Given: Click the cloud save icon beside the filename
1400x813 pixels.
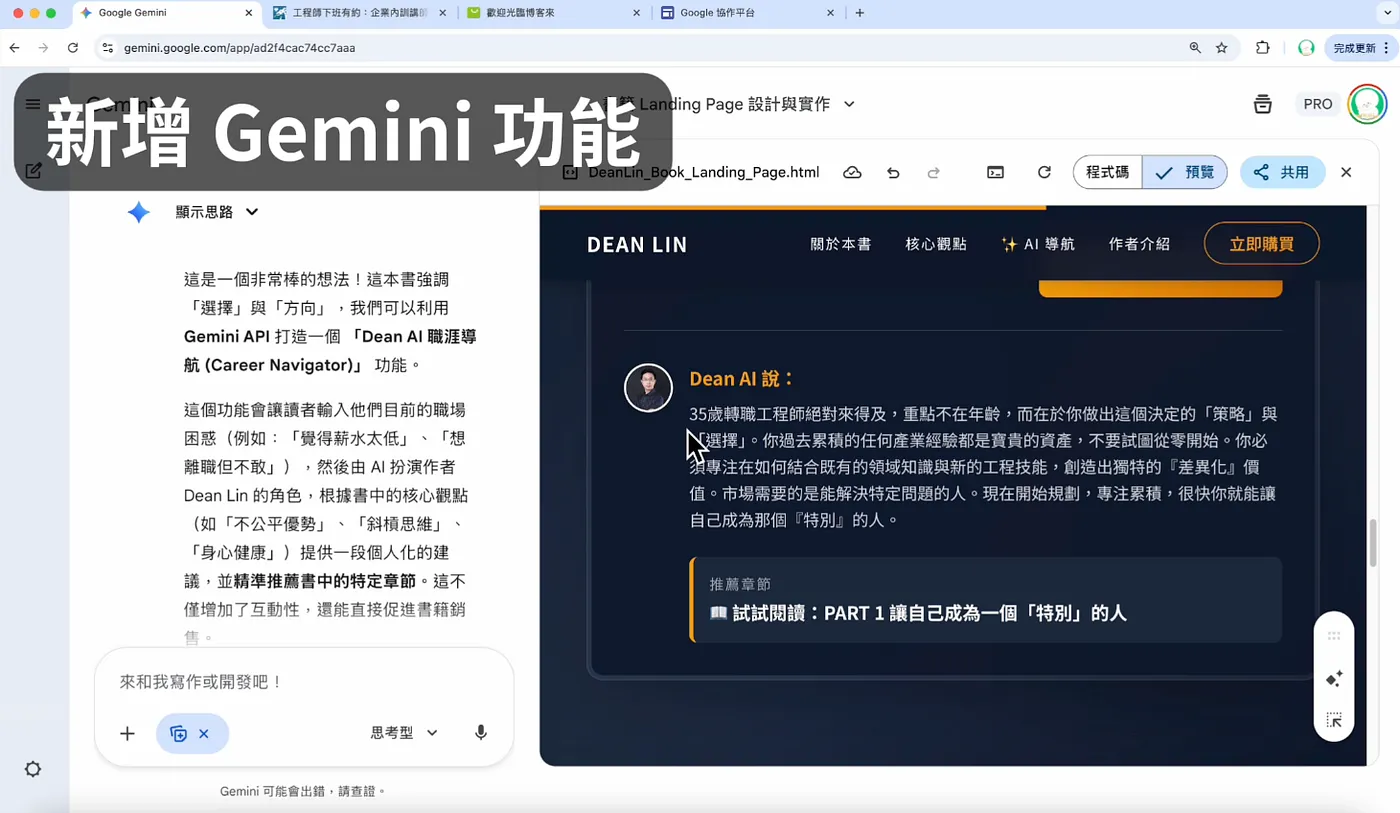Looking at the screenshot, I should pyautogui.click(x=852, y=172).
